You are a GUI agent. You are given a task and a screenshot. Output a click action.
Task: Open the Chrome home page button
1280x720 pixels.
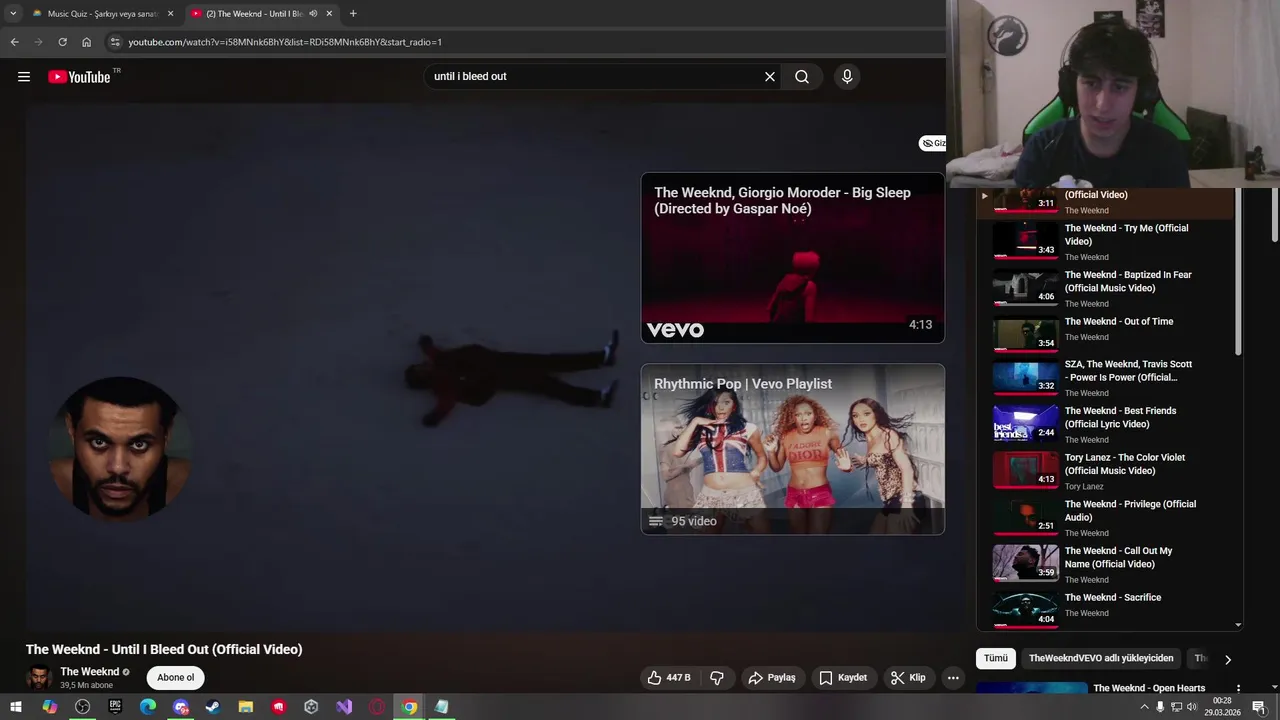pos(86,42)
